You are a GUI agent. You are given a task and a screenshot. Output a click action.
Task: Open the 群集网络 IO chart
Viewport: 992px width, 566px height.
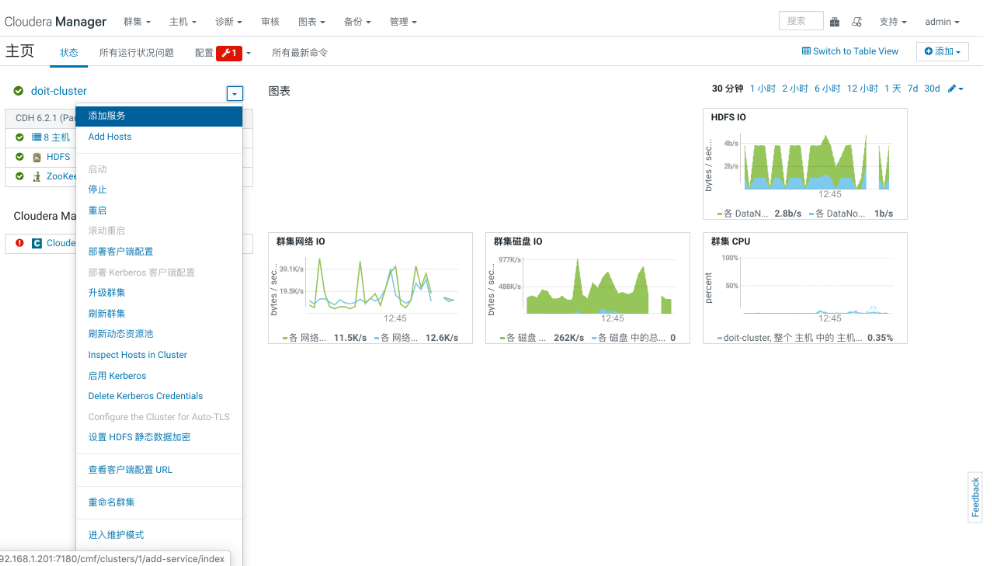[370, 288]
